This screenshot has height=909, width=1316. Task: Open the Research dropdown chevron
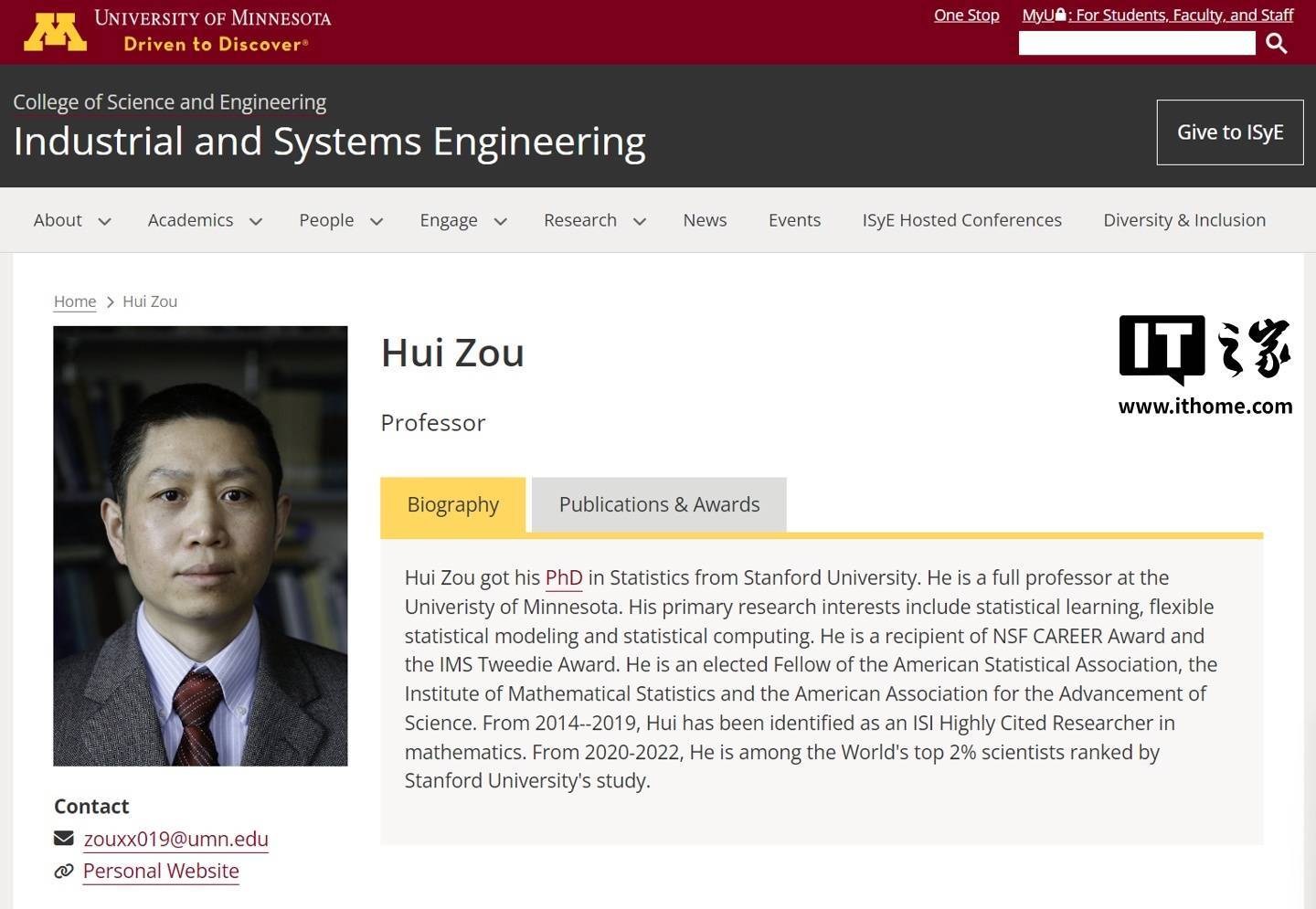click(x=640, y=221)
